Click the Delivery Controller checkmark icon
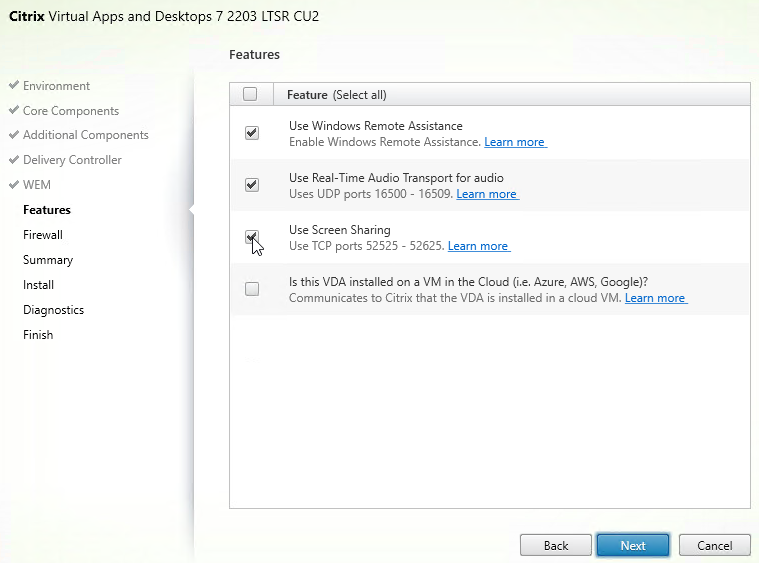The width and height of the screenshot is (759, 563). pyautogui.click(x=14, y=159)
